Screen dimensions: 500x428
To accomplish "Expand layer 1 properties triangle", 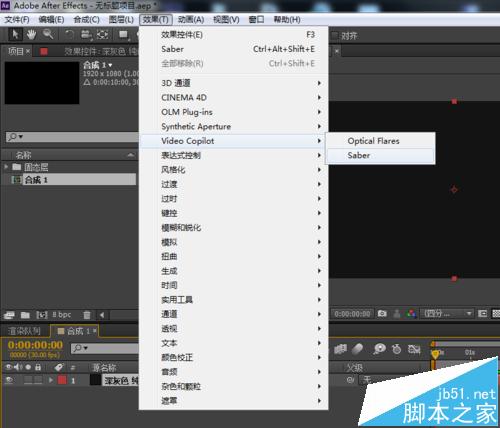I will [x=51, y=380].
